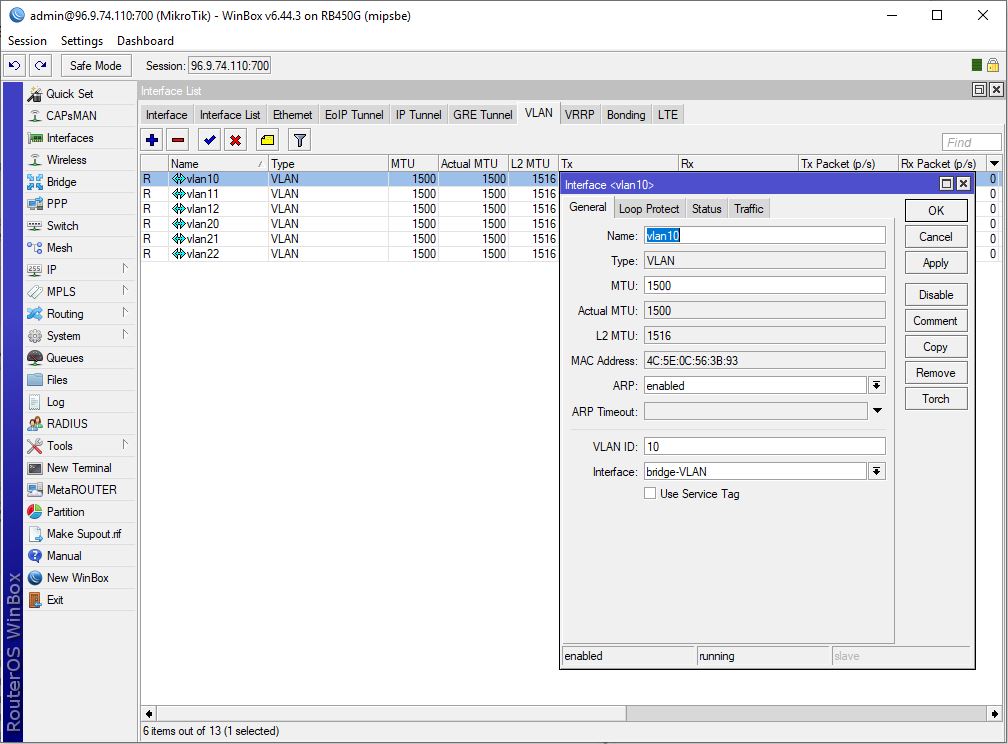This screenshot has width=1008, height=744.
Task: Open the Mesh section
Action: (x=59, y=248)
